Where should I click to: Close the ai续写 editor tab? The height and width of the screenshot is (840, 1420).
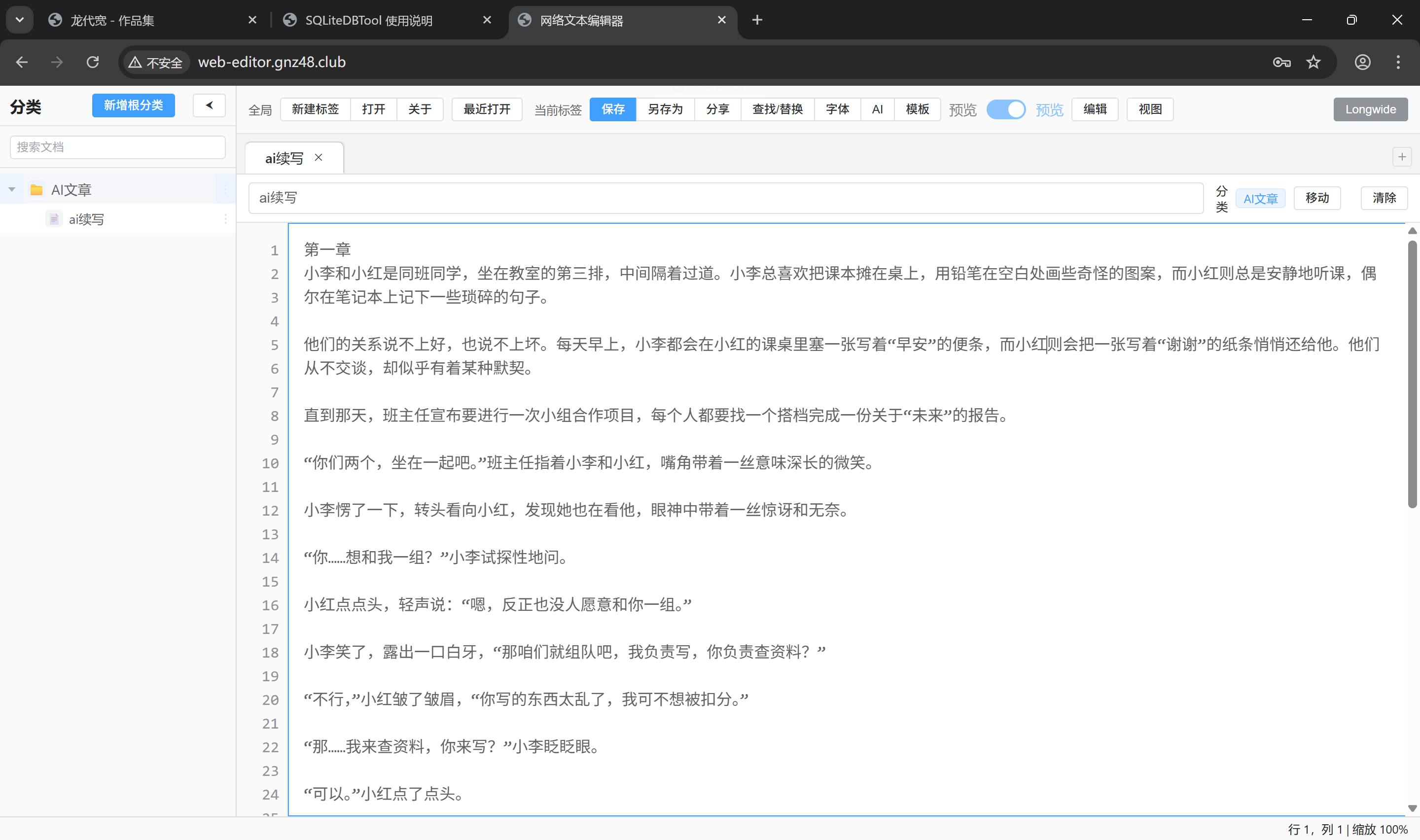point(319,157)
